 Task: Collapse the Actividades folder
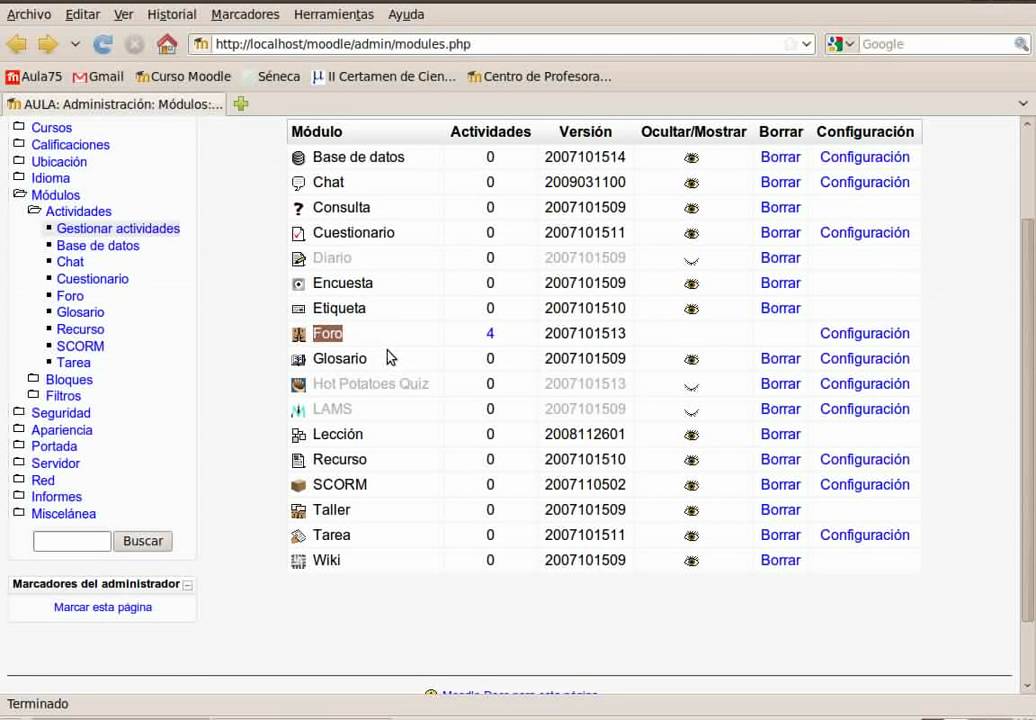34,211
